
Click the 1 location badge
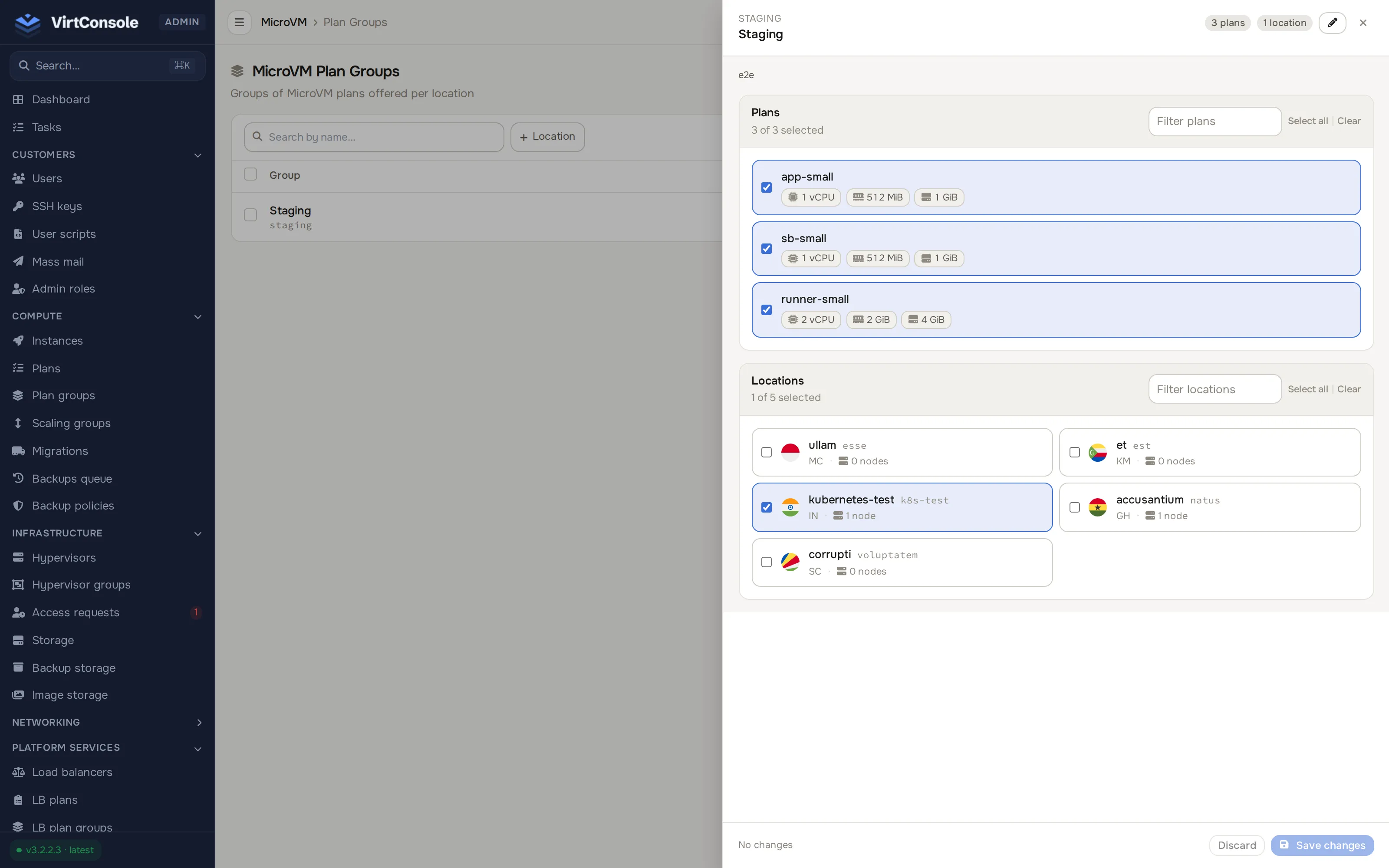[1284, 23]
